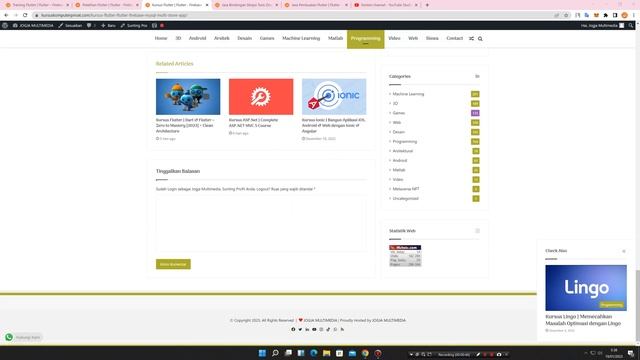Open the Ionic related article thumbnail
The height and width of the screenshot is (360, 640).
(334, 97)
